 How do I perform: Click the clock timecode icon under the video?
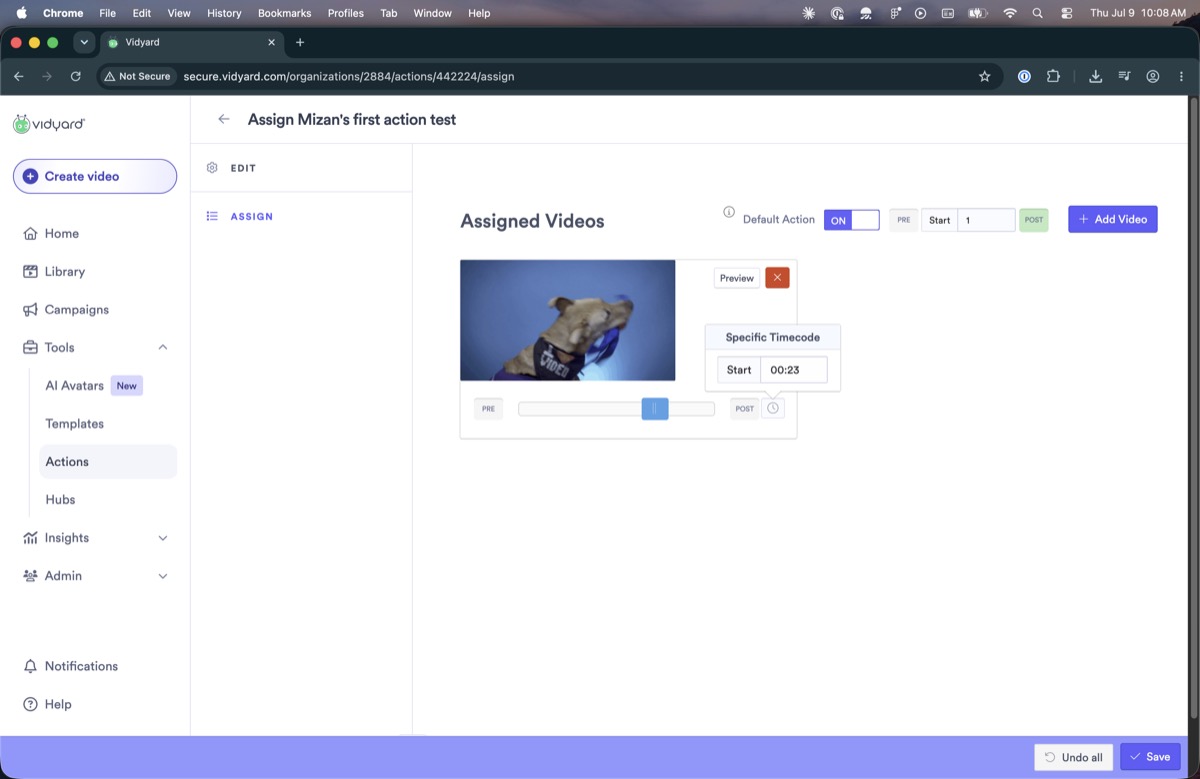(773, 408)
